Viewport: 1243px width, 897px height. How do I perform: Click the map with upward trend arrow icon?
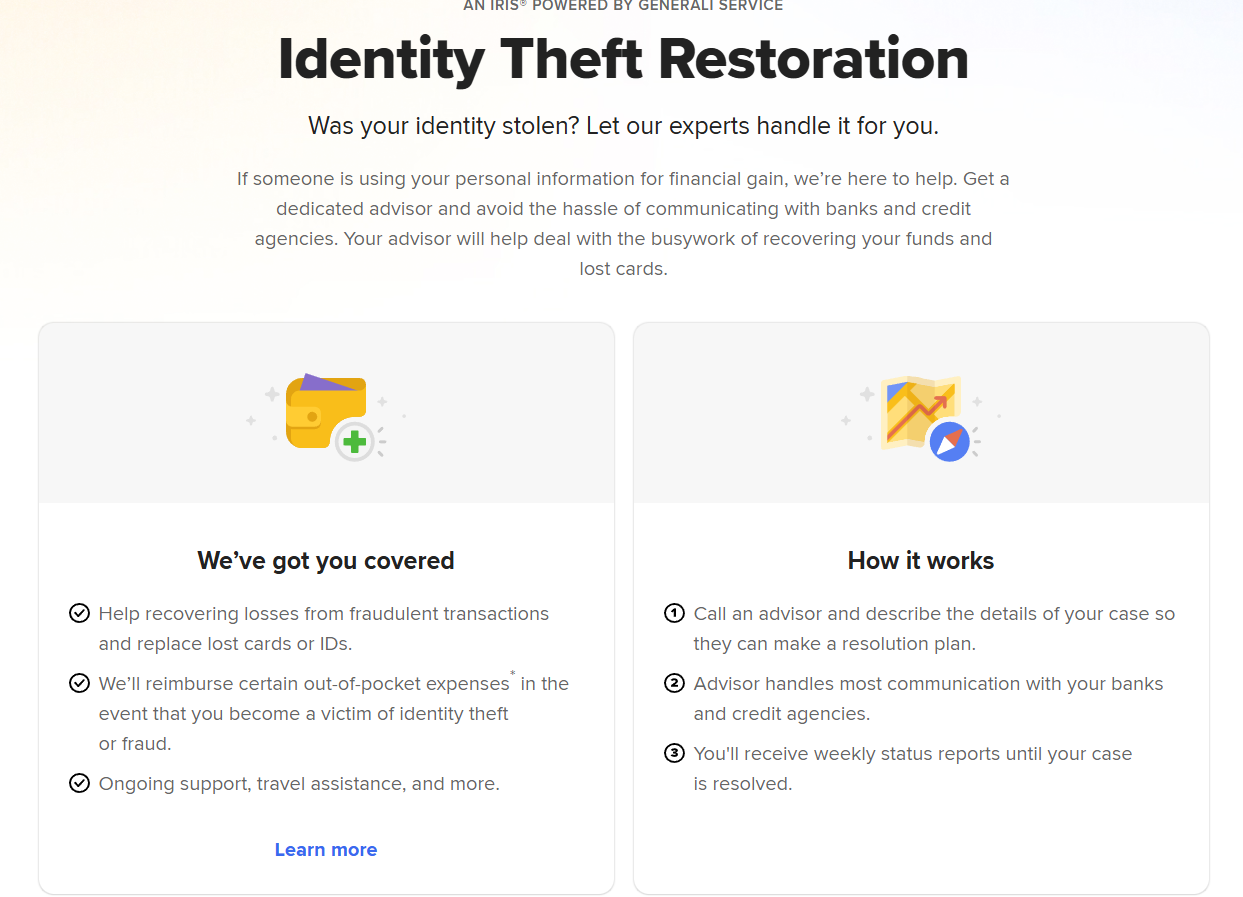point(918,408)
